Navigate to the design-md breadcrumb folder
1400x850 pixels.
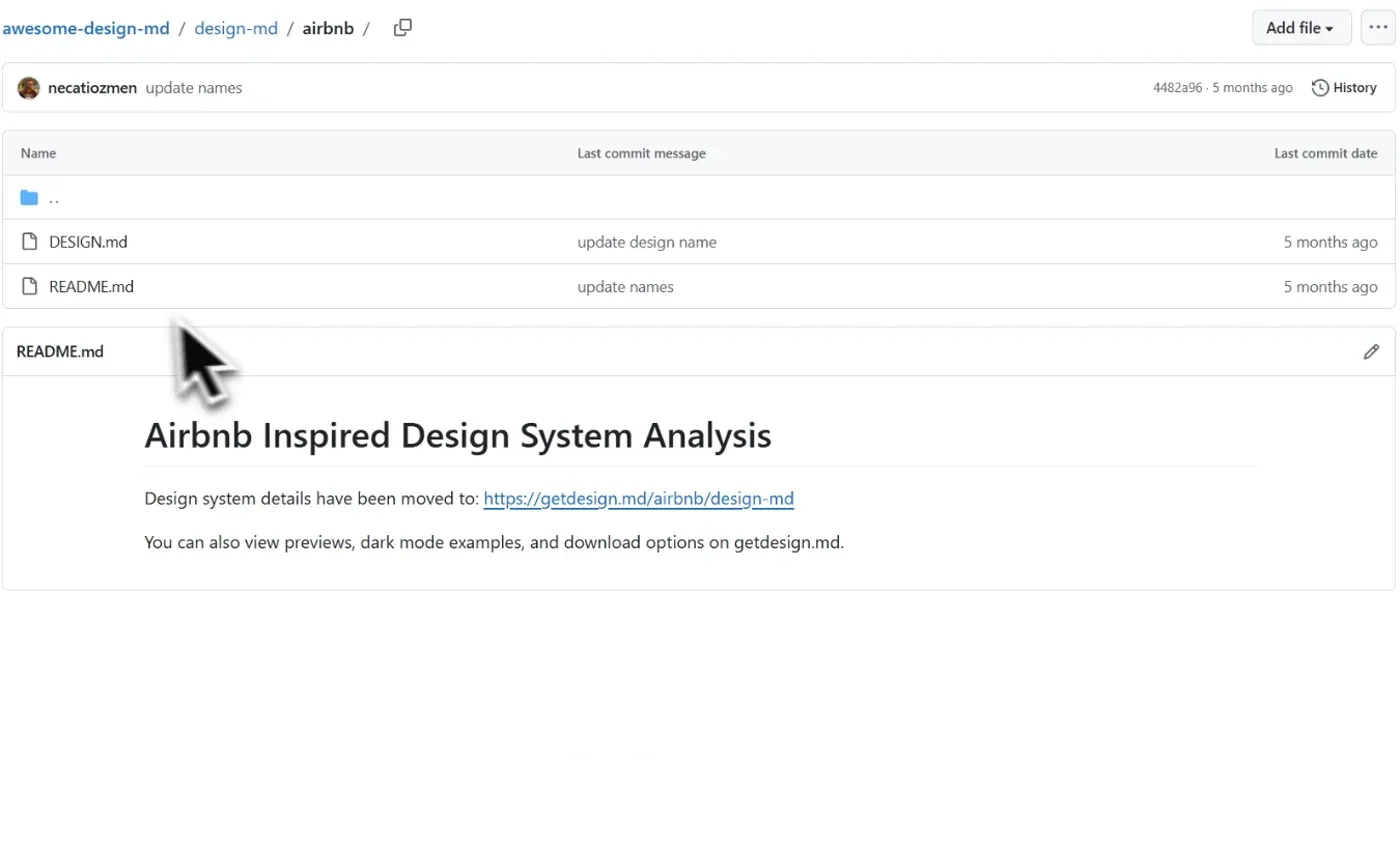point(236,28)
